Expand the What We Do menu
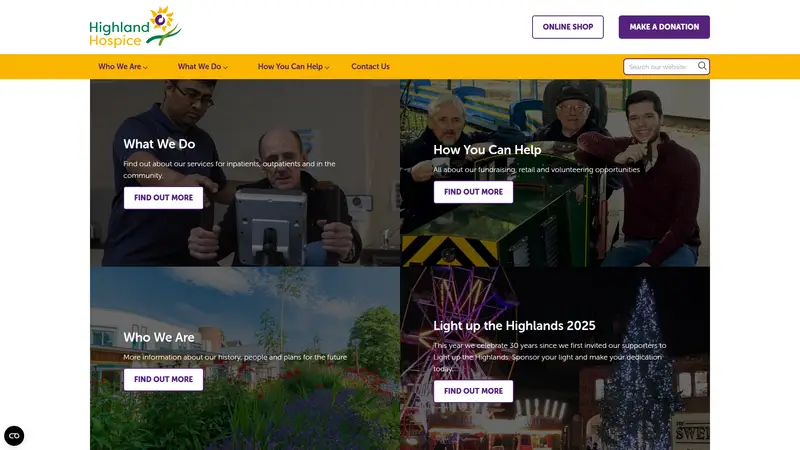 coord(203,67)
